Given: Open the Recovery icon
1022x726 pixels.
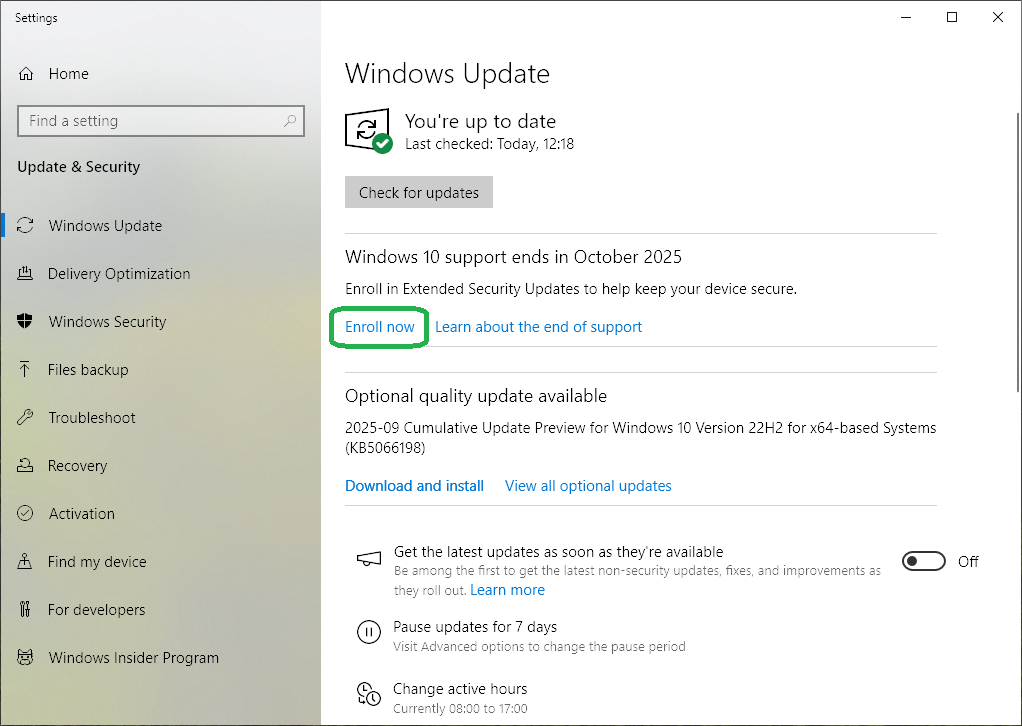Looking at the screenshot, I should click(x=26, y=466).
